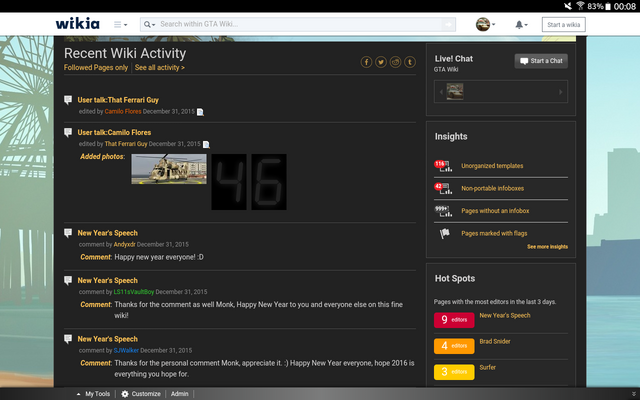The height and width of the screenshot is (400, 640).
Task: Open Pages marked with flags insight
Action: point(494,233)
